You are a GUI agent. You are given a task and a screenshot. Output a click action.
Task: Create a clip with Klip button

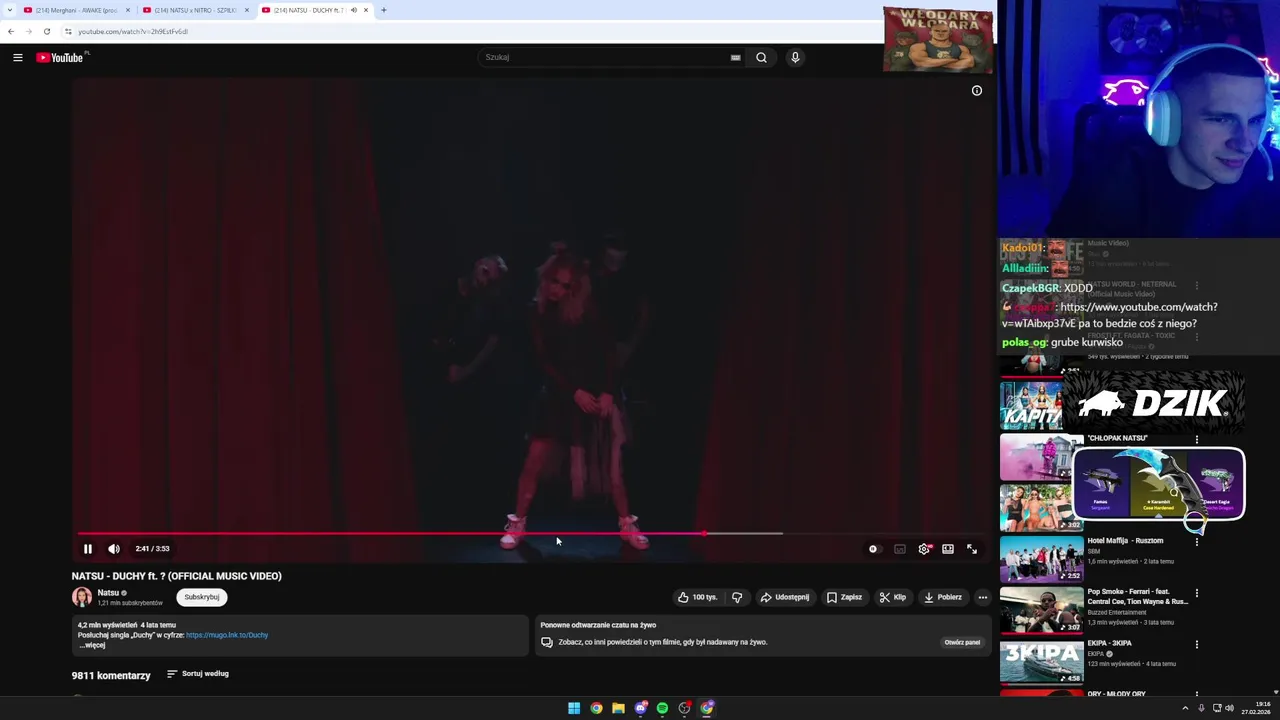[x=892, y=597]
